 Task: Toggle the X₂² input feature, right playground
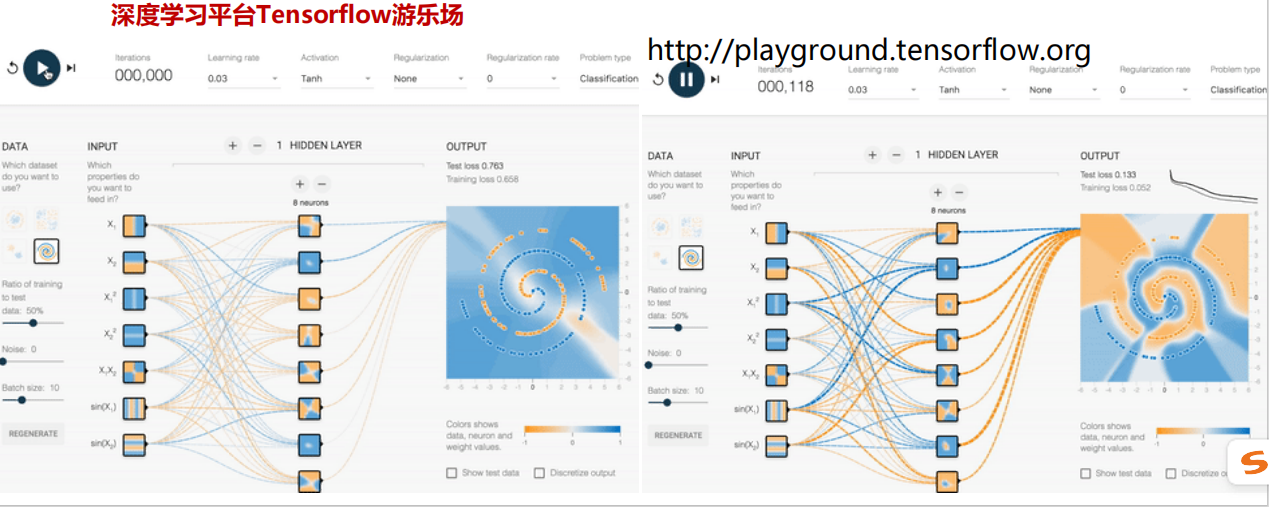pos(776,338)
